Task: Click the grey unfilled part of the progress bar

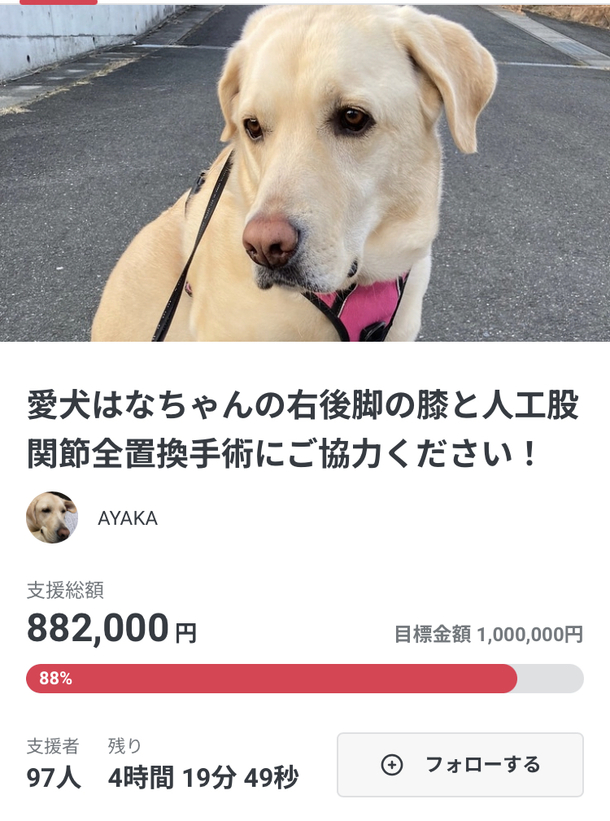Action: [x=550, y=679]
